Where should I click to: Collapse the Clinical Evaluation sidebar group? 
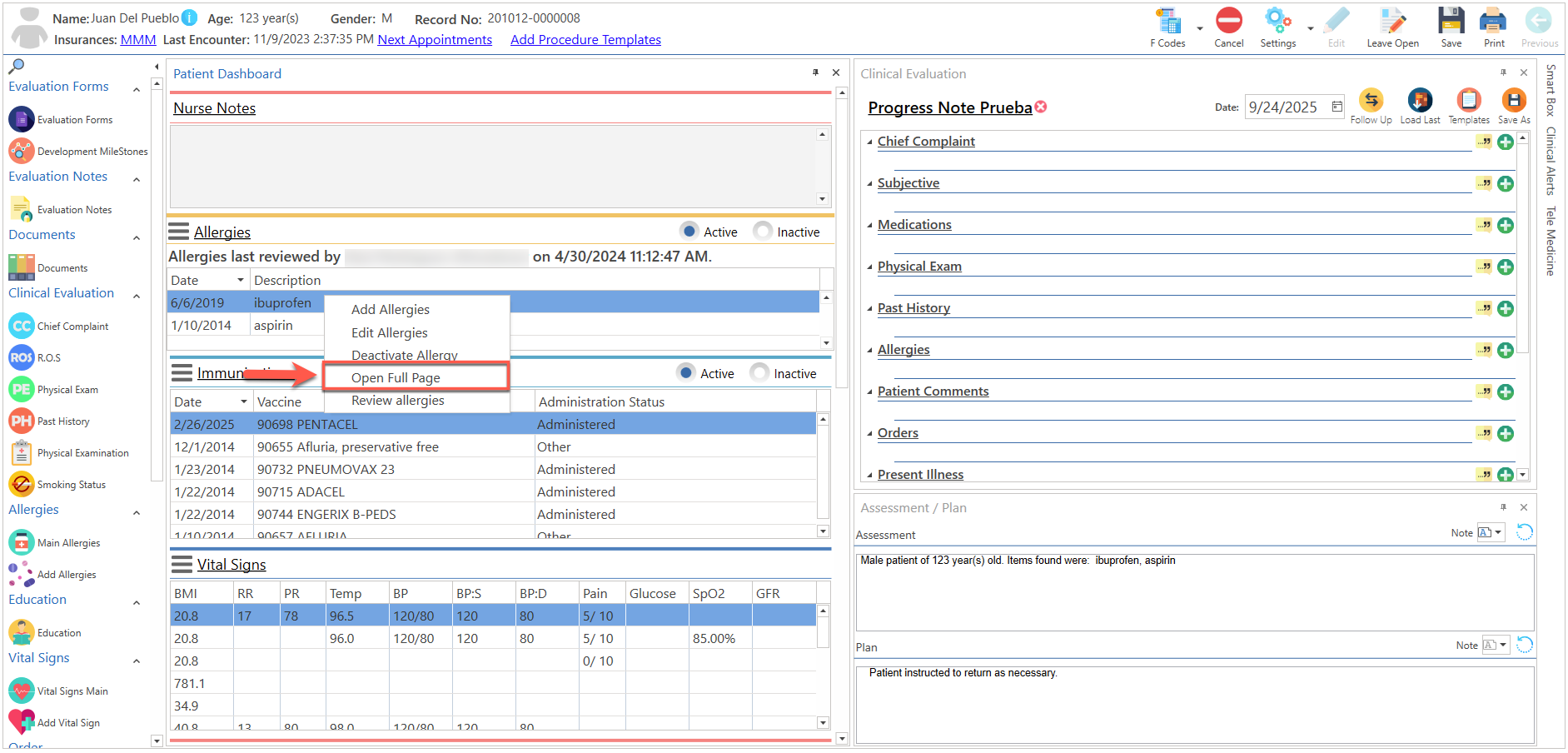coord(137,296)
